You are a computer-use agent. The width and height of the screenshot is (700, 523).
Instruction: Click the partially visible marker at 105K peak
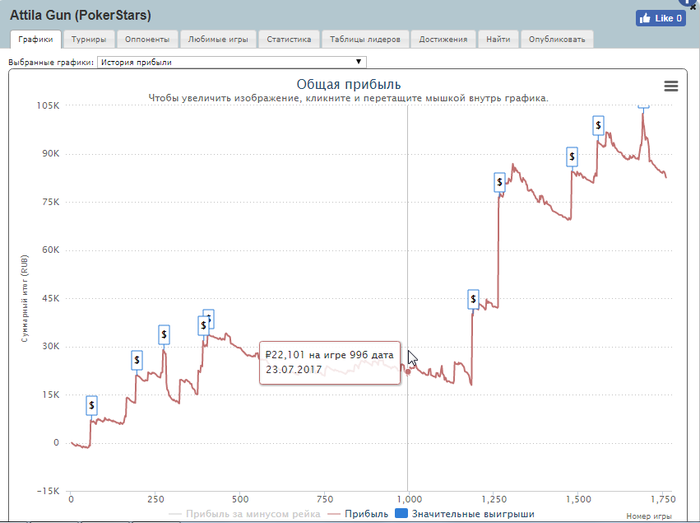(x=643, y=106)
